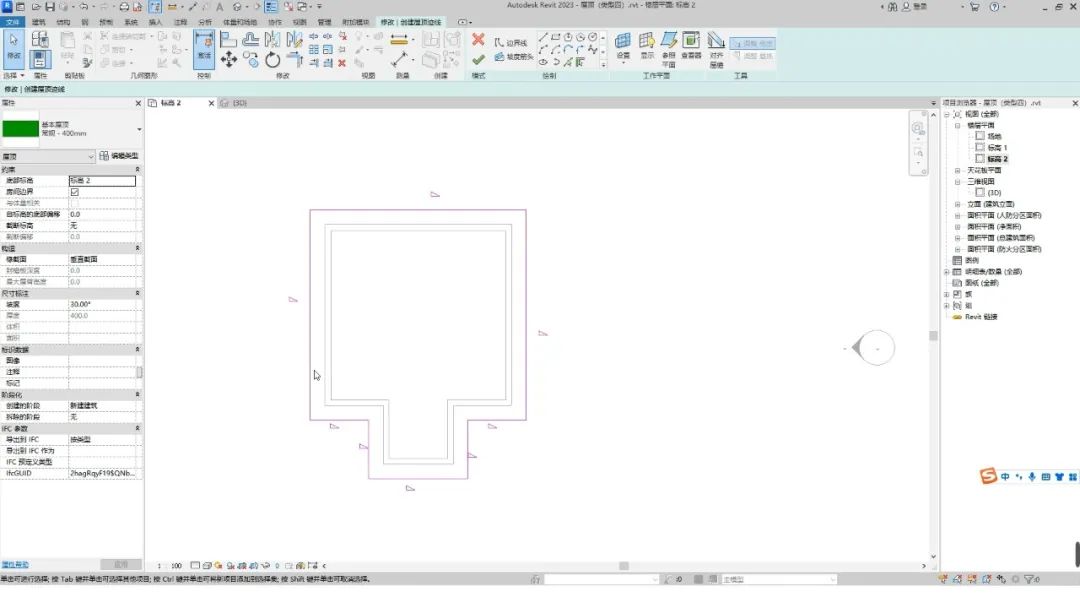Image resolution: width=1080 pixels, height=608 pixels.
Task: Open the roof type selector dropdown arrow
Action: pos(139,129)
